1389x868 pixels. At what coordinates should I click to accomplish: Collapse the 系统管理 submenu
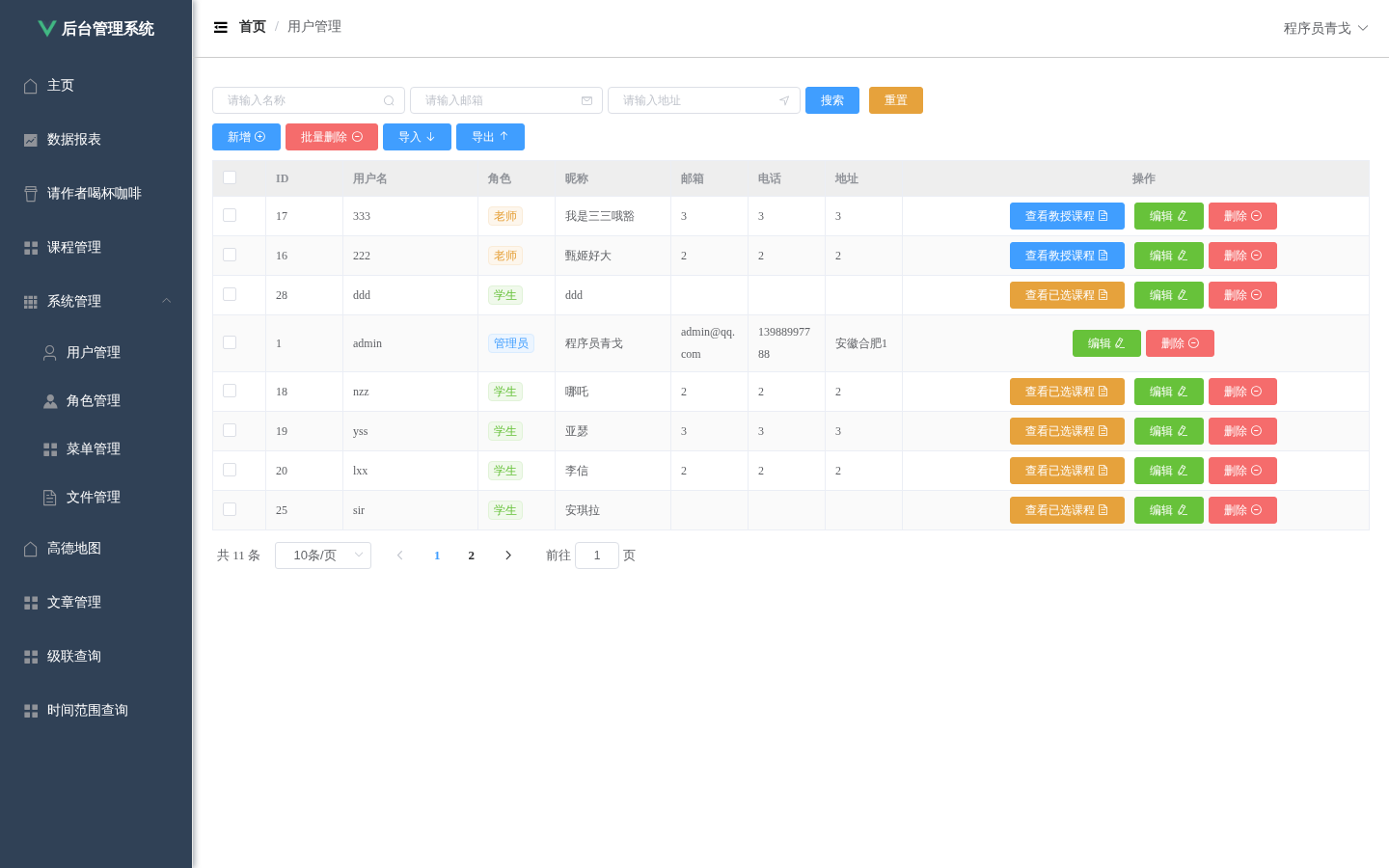point(96,302)
